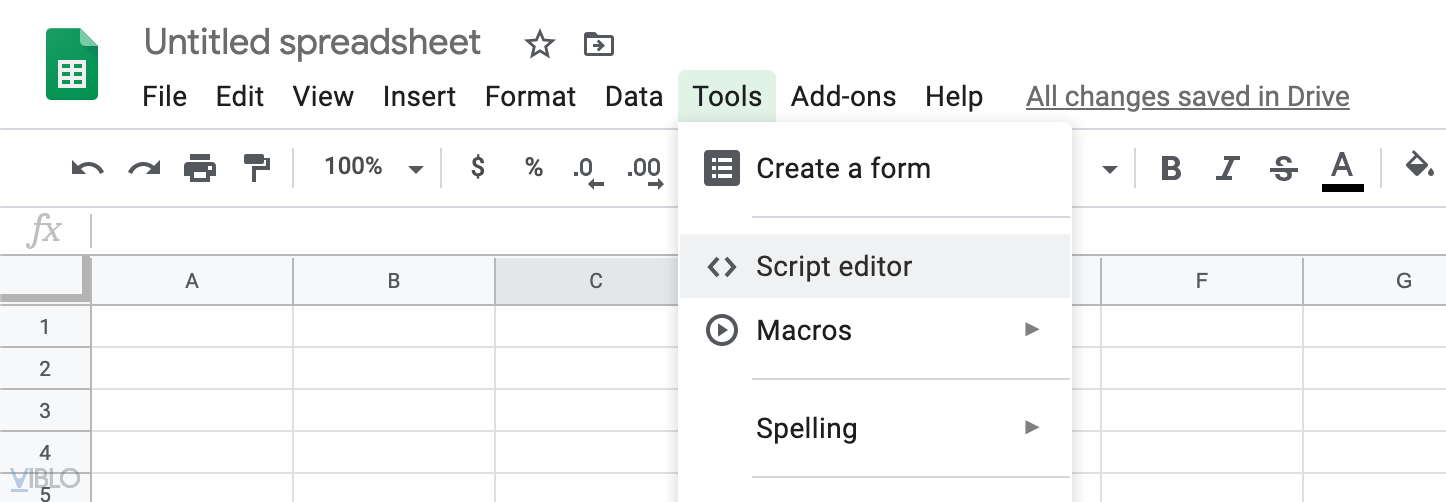Click All changes saved in Drive
Screen dimensions: 1446x502
point(1187,97)
